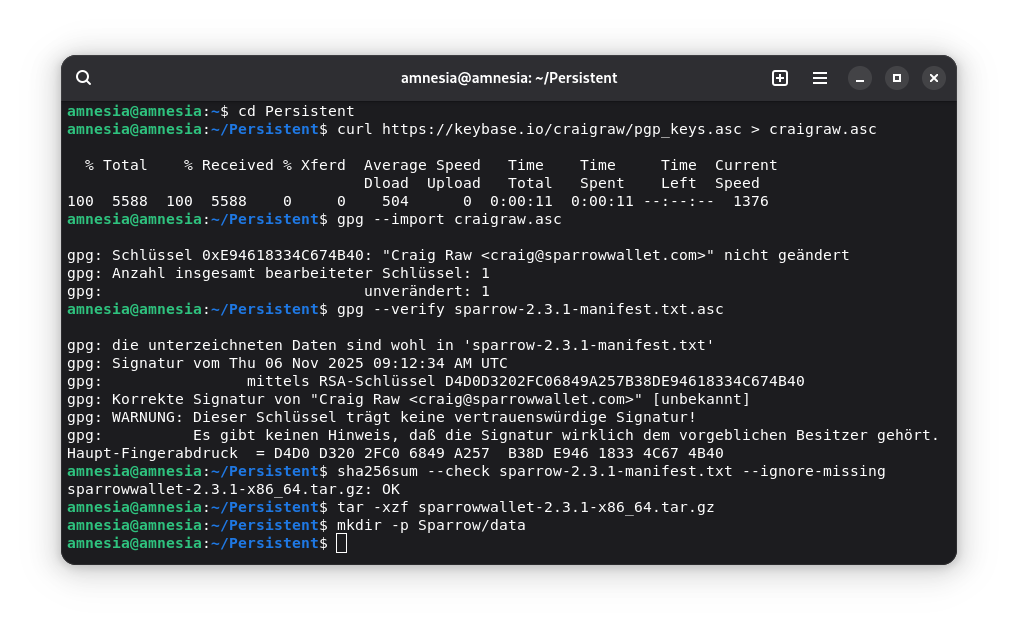Minimize the terminal window
Screen dimensions: 1018x632
point(860,78)
